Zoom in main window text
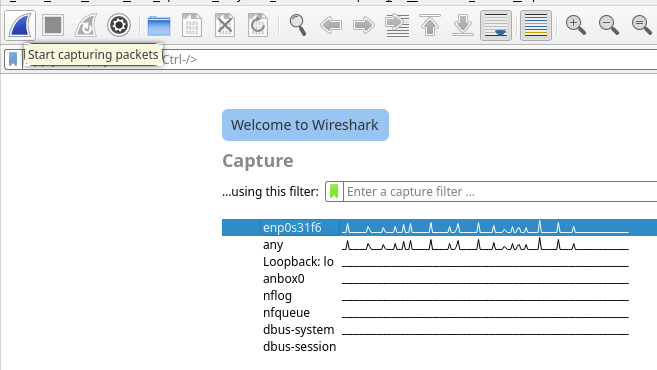Image resolution: width=657 pixels, height=370 pixels. pos(576,25)
